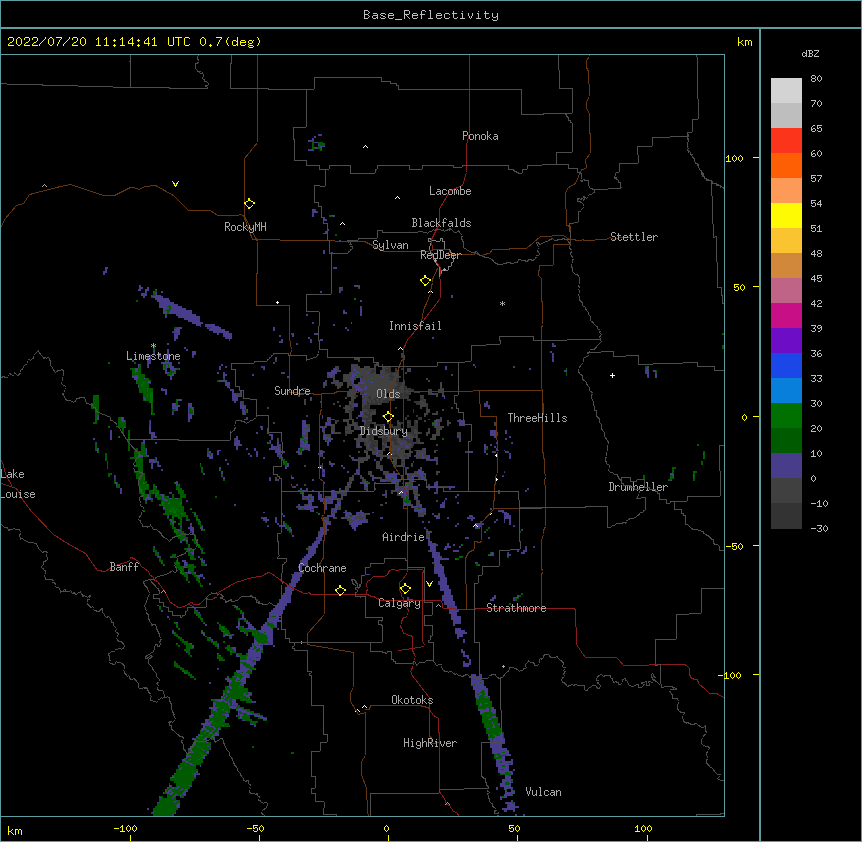Viewport: 862px width, 842px height.
Task: Click the 80 value on the dBZ scale
Action: (816, 79)
